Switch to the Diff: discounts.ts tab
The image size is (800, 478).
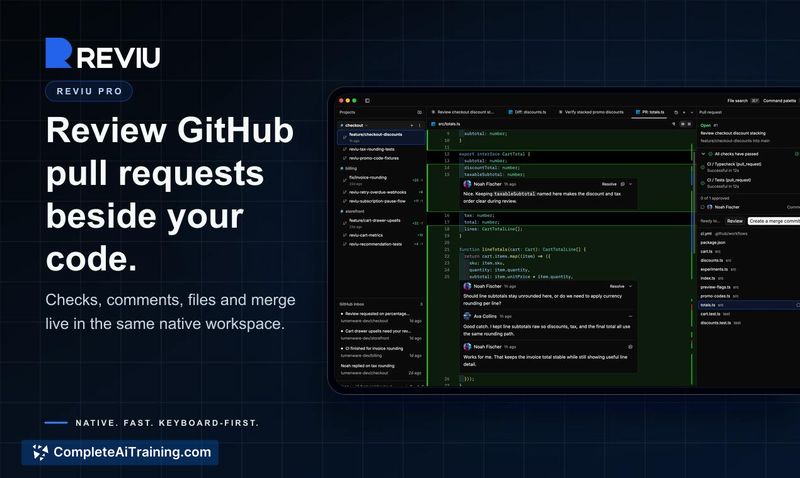click(x=527, y=112)
